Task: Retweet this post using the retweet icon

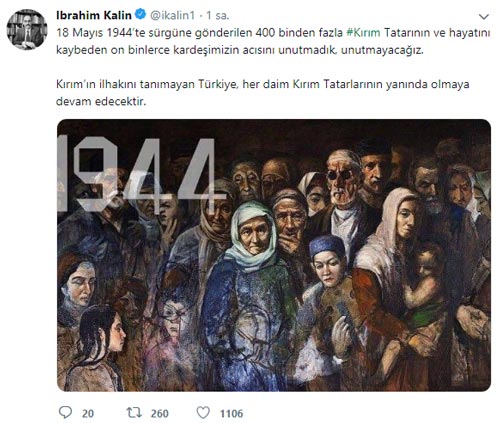Action: tap(135, 413)
